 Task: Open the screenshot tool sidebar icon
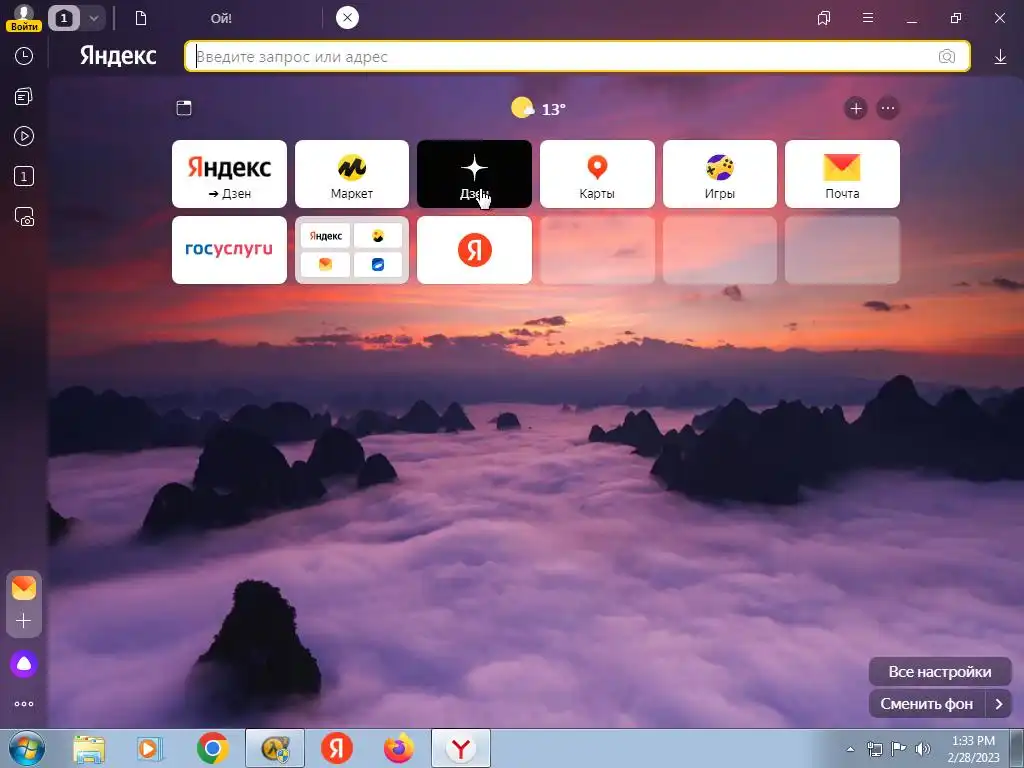[24, 216]
